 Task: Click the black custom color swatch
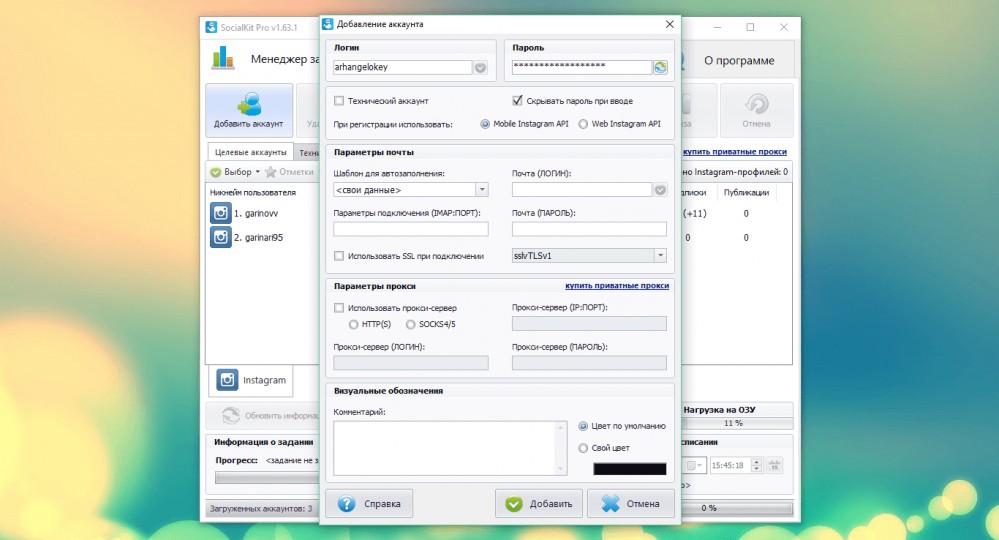[x=629, y=469]
